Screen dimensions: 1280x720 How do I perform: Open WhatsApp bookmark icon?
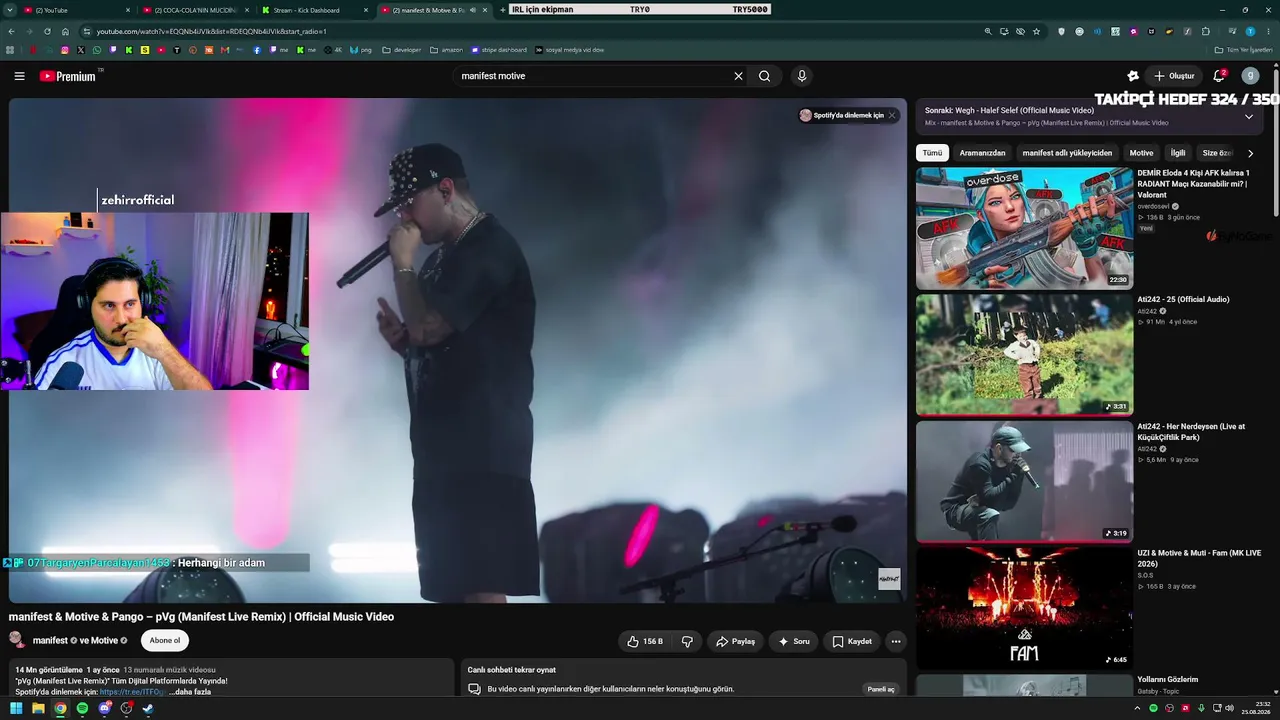pyautogui.click(x=97, y=50)
